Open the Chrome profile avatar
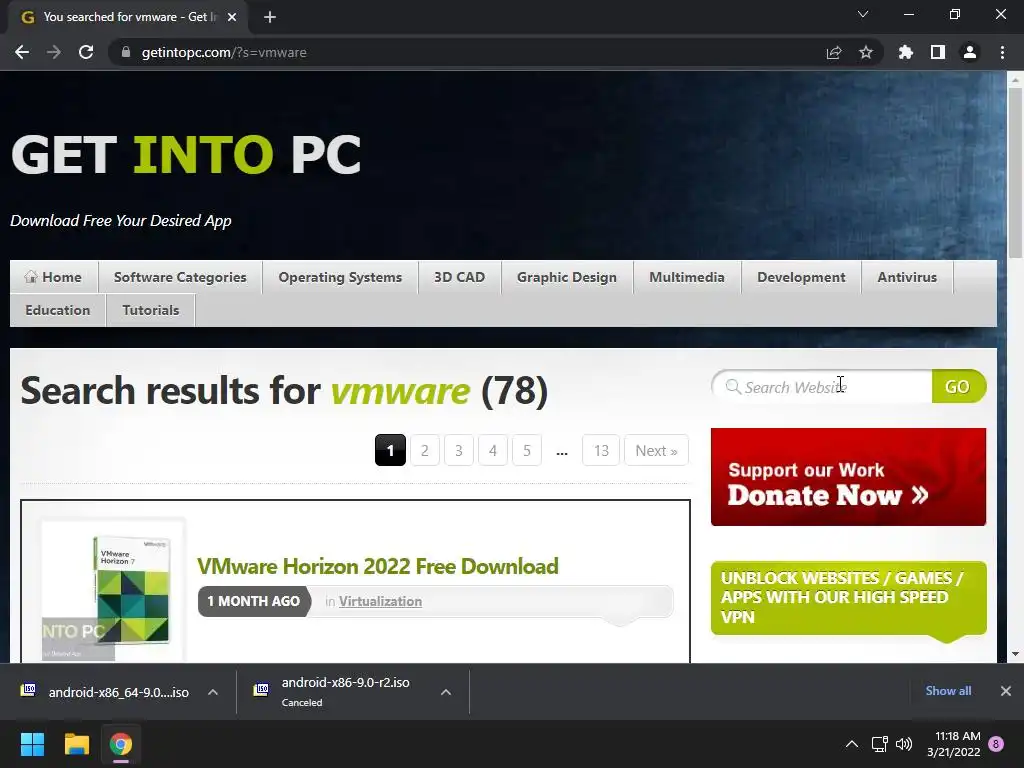 (x=970, y=52)
